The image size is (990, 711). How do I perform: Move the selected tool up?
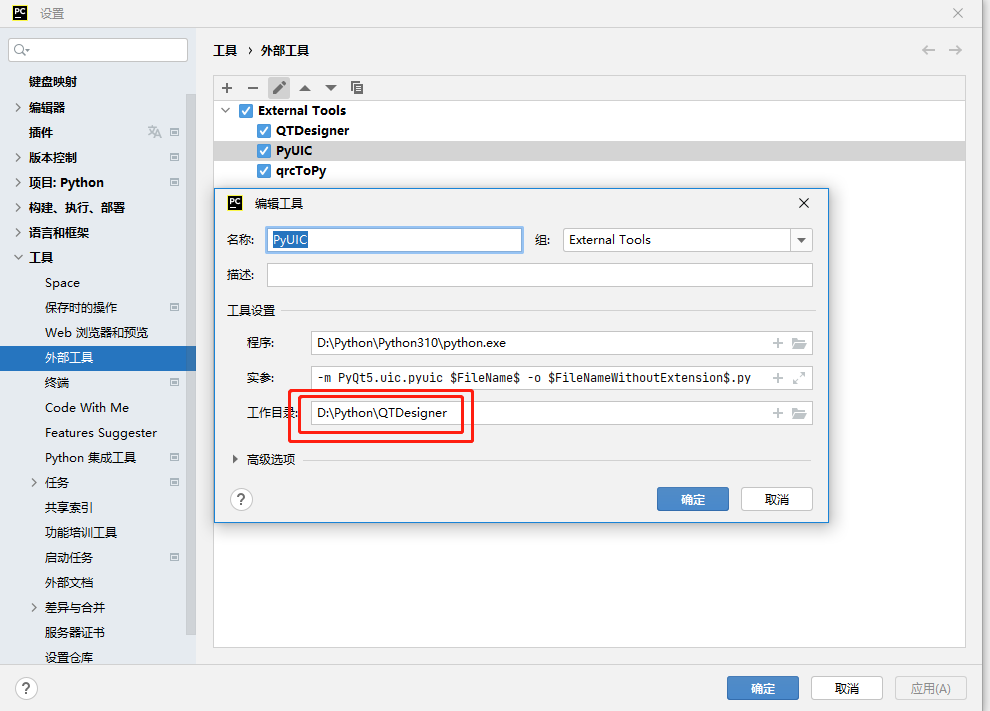coord(305,88)
